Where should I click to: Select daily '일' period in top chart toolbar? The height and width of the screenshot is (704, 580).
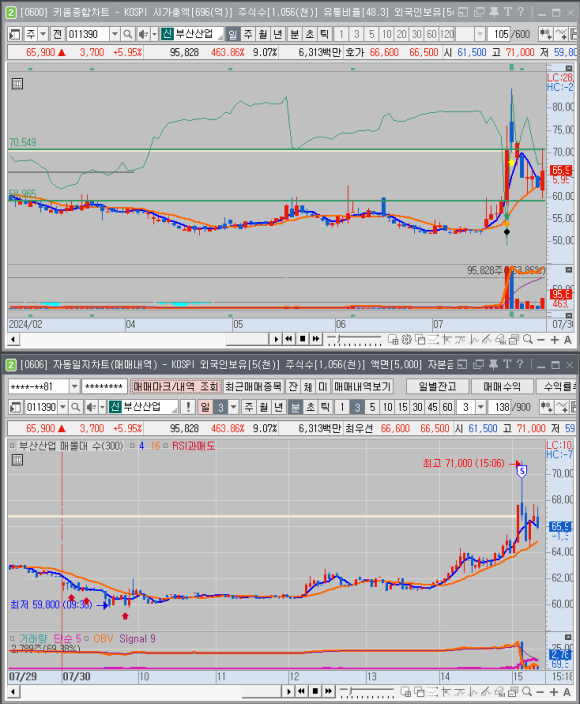(233, 34)
